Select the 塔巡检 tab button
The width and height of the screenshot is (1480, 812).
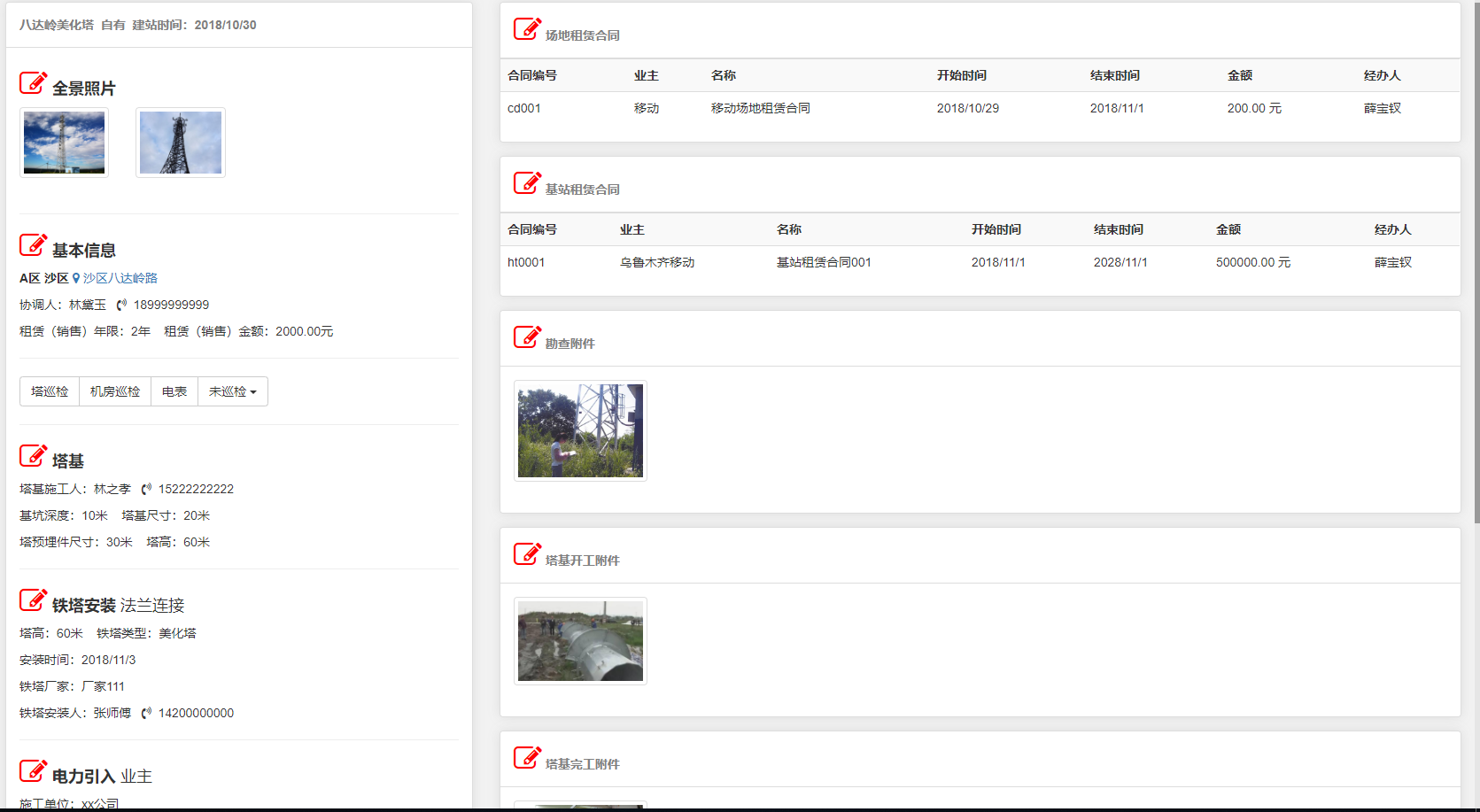[50, 391]
